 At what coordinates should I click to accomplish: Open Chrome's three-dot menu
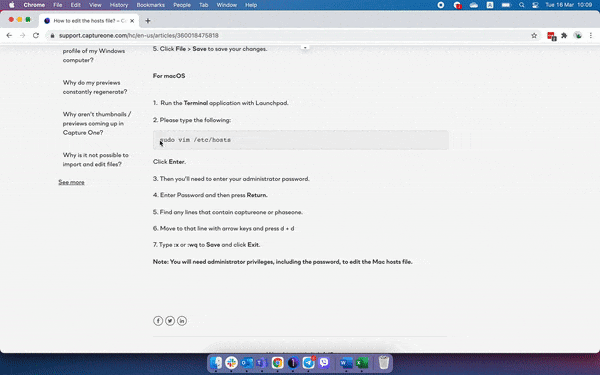click(x=591, y=36)
